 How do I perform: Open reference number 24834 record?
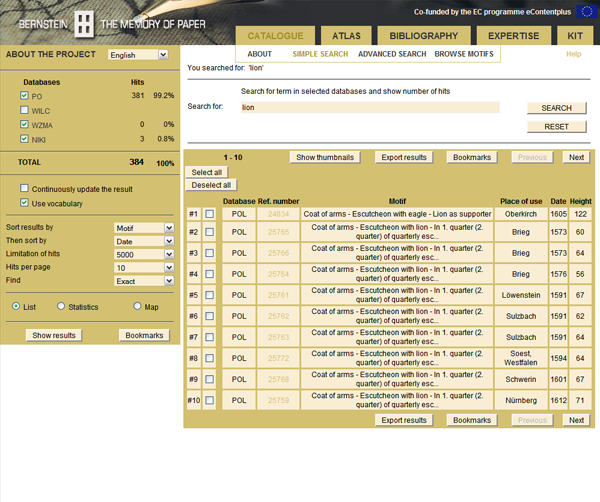tap(277, 214)
